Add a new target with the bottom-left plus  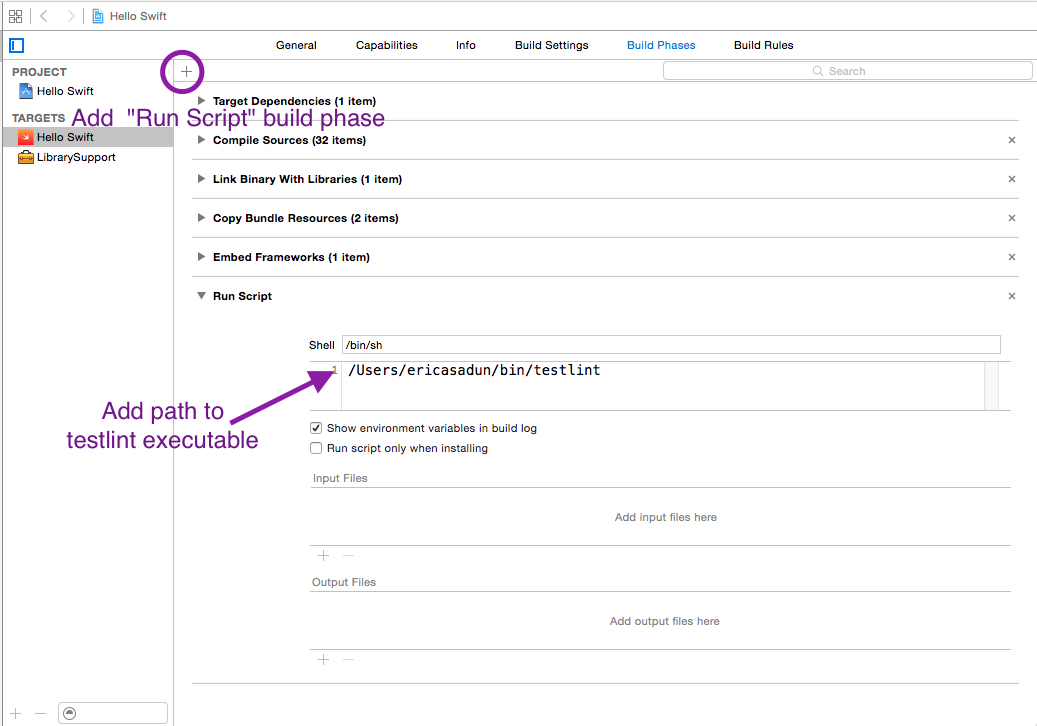point(16,713)
